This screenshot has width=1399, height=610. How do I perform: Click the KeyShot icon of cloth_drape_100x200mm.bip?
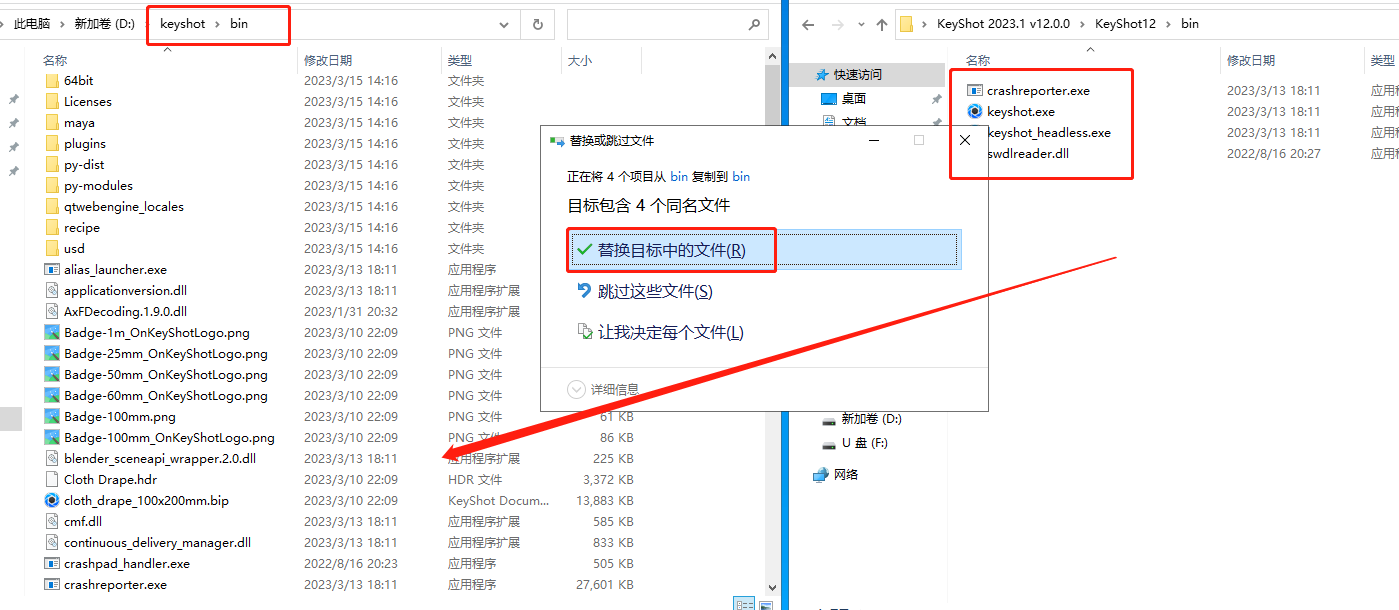[53, 500]
